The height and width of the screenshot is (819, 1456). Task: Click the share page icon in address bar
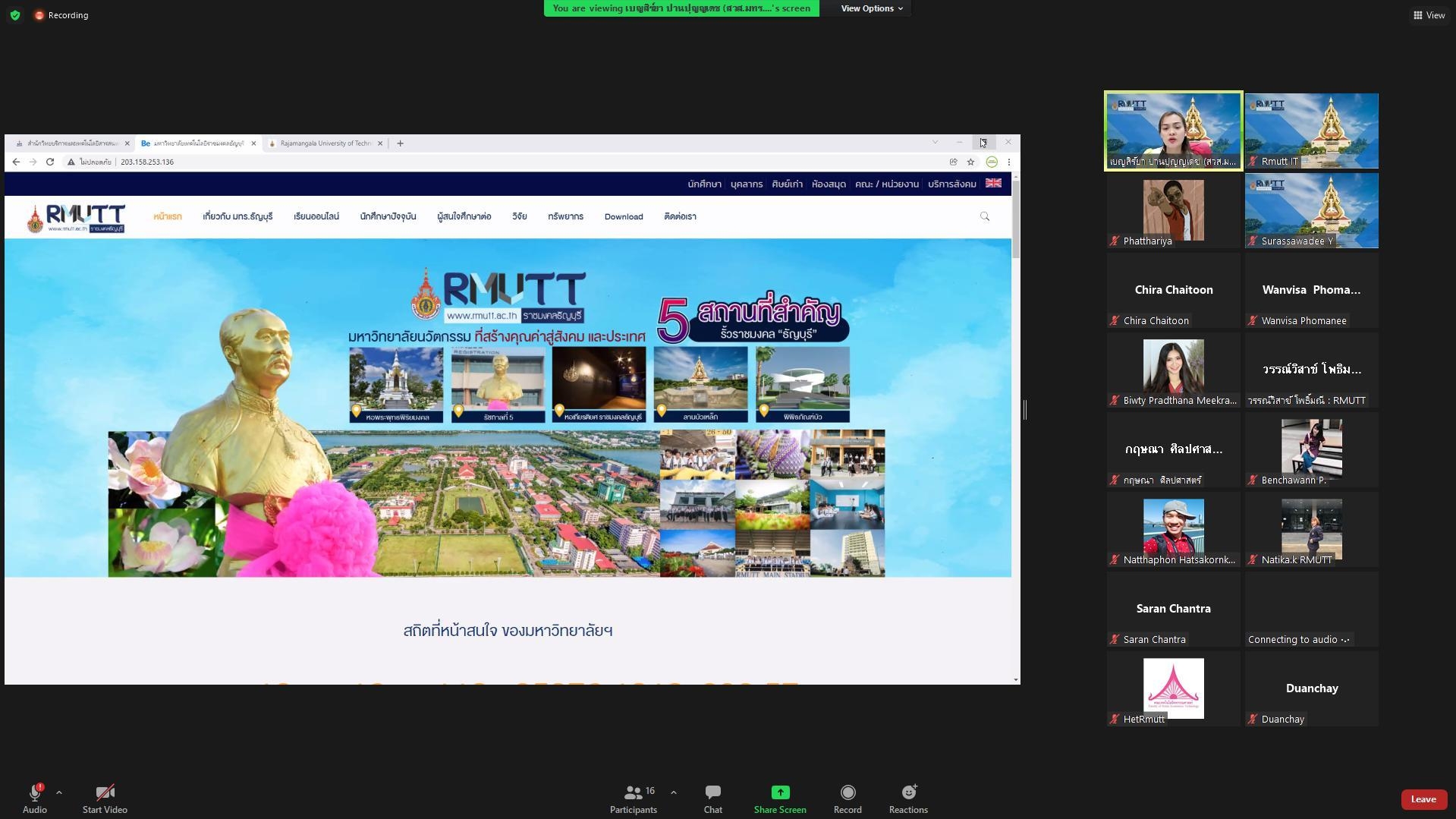954,162
